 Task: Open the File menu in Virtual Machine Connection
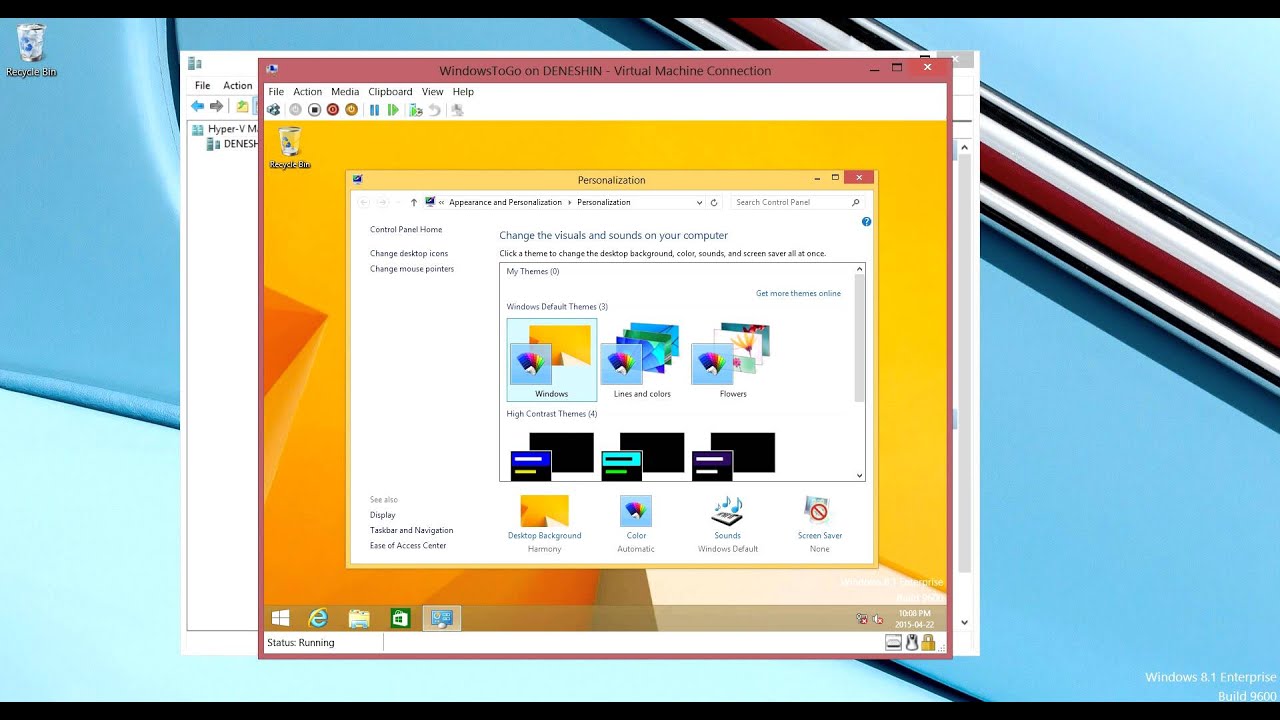click(276, 91)
